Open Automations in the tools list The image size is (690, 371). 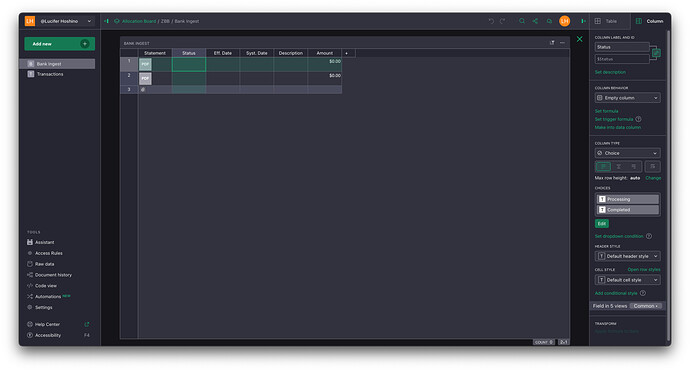(x=48, y=297)
